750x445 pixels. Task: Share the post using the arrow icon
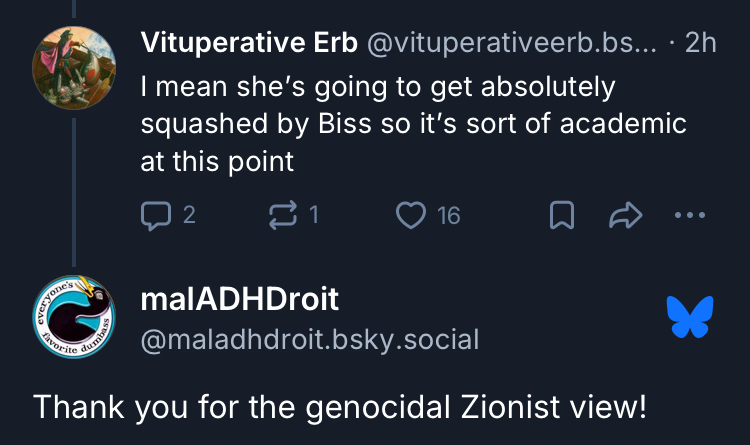click(625, 215)
